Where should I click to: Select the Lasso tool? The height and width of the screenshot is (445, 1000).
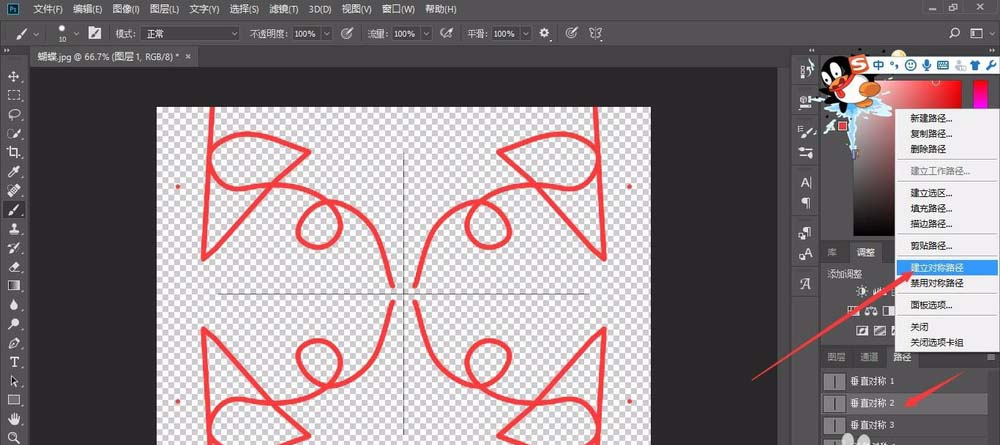click(13, 115)
